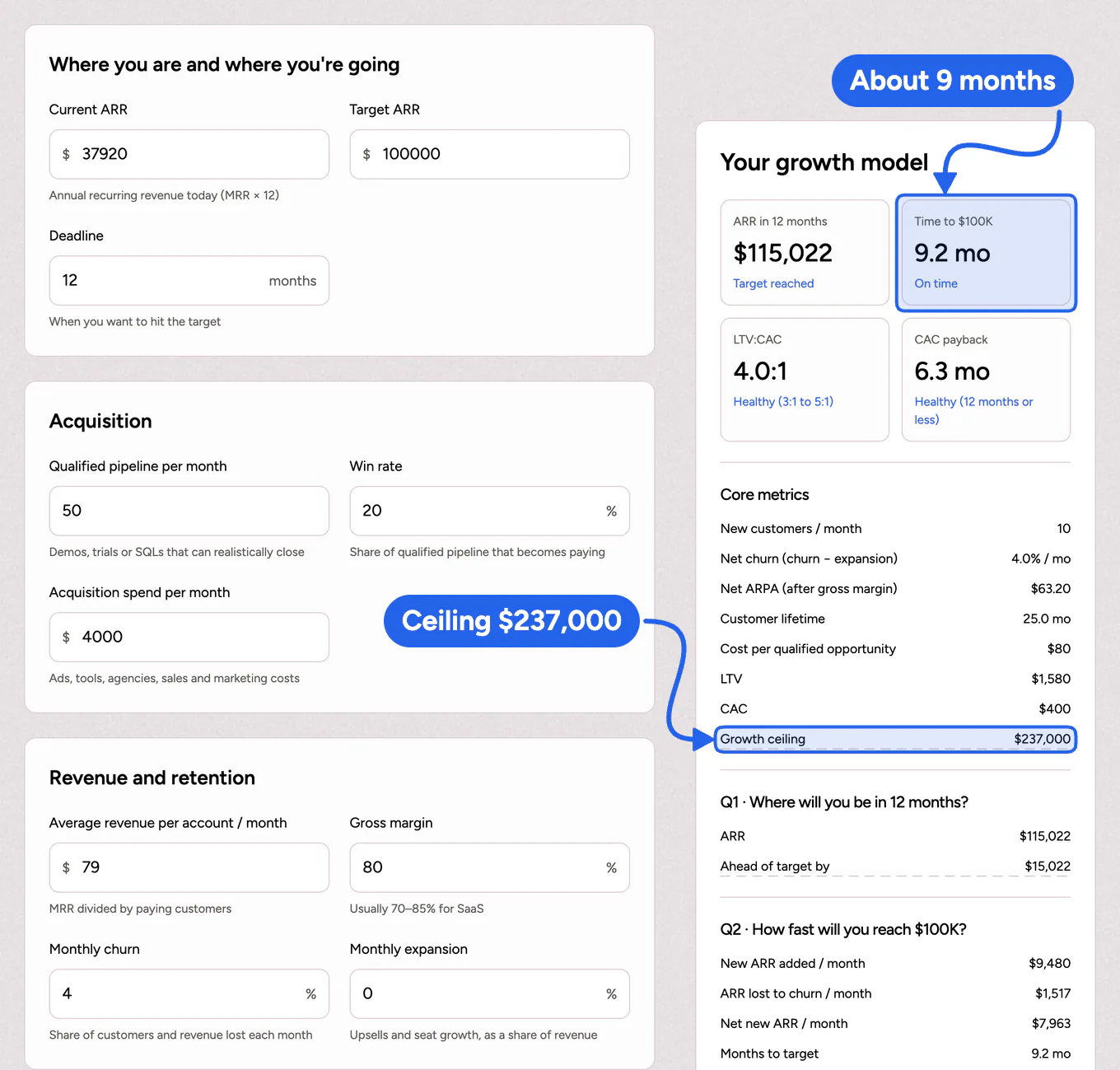The width and height of the screenshot is (1120, 1070).
Task: Click 'Q1 · Where will you be in 12 months?'
Action: (x=844, y=802)
